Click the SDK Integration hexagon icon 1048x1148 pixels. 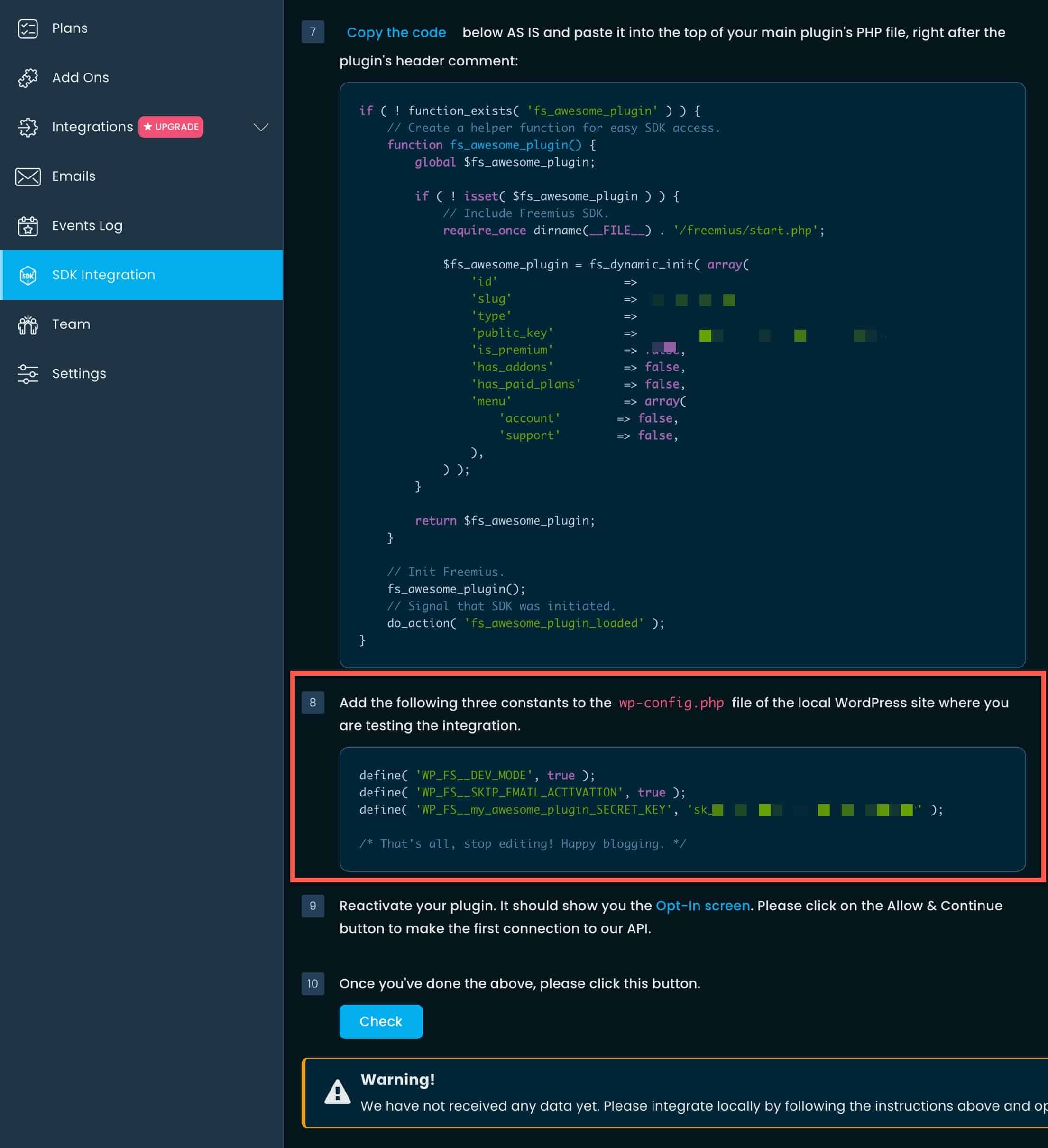pyautogui.click(x=28, y=275)
